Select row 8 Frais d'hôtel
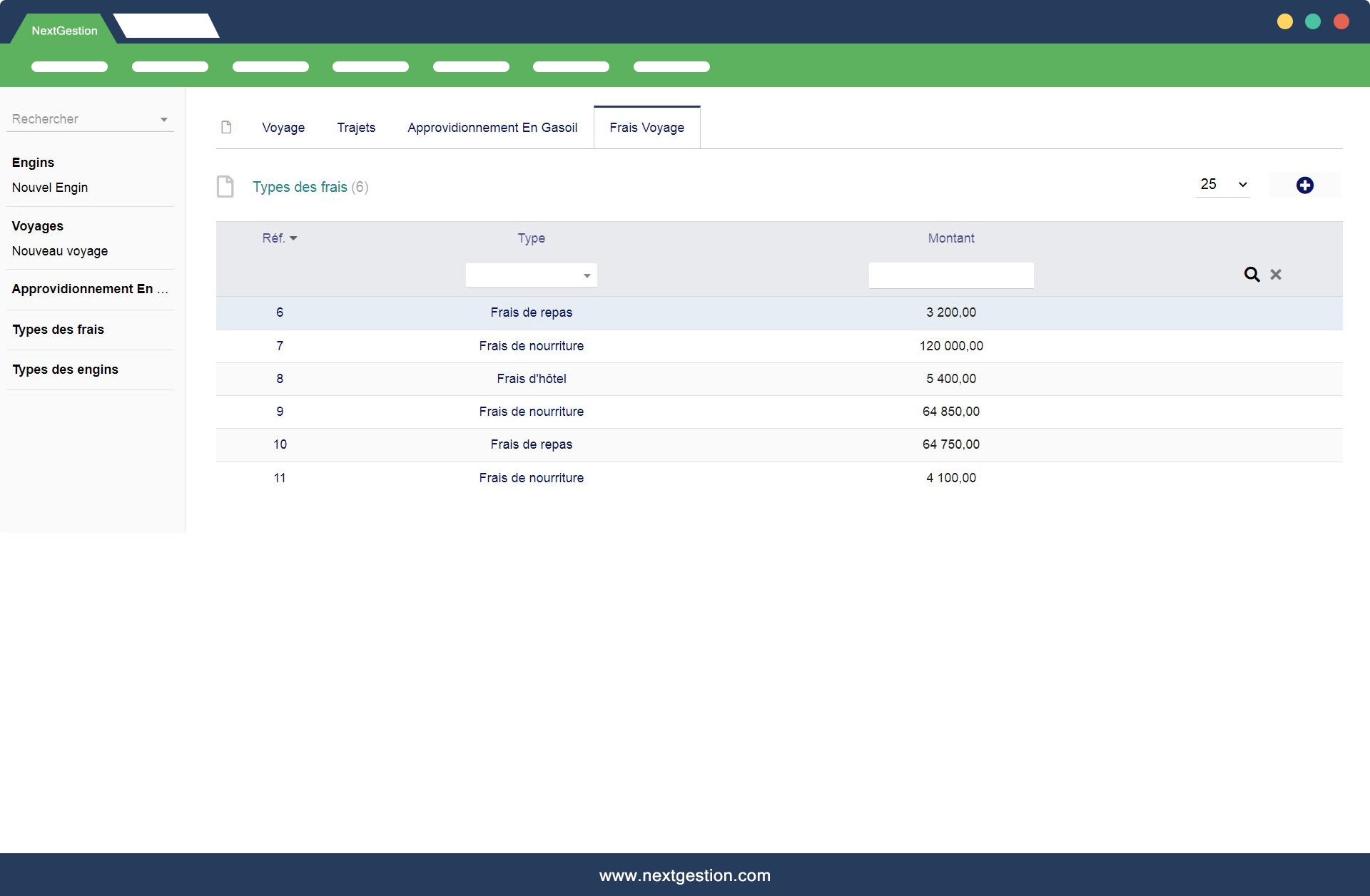1370x896 pixels. click(531, 379)
